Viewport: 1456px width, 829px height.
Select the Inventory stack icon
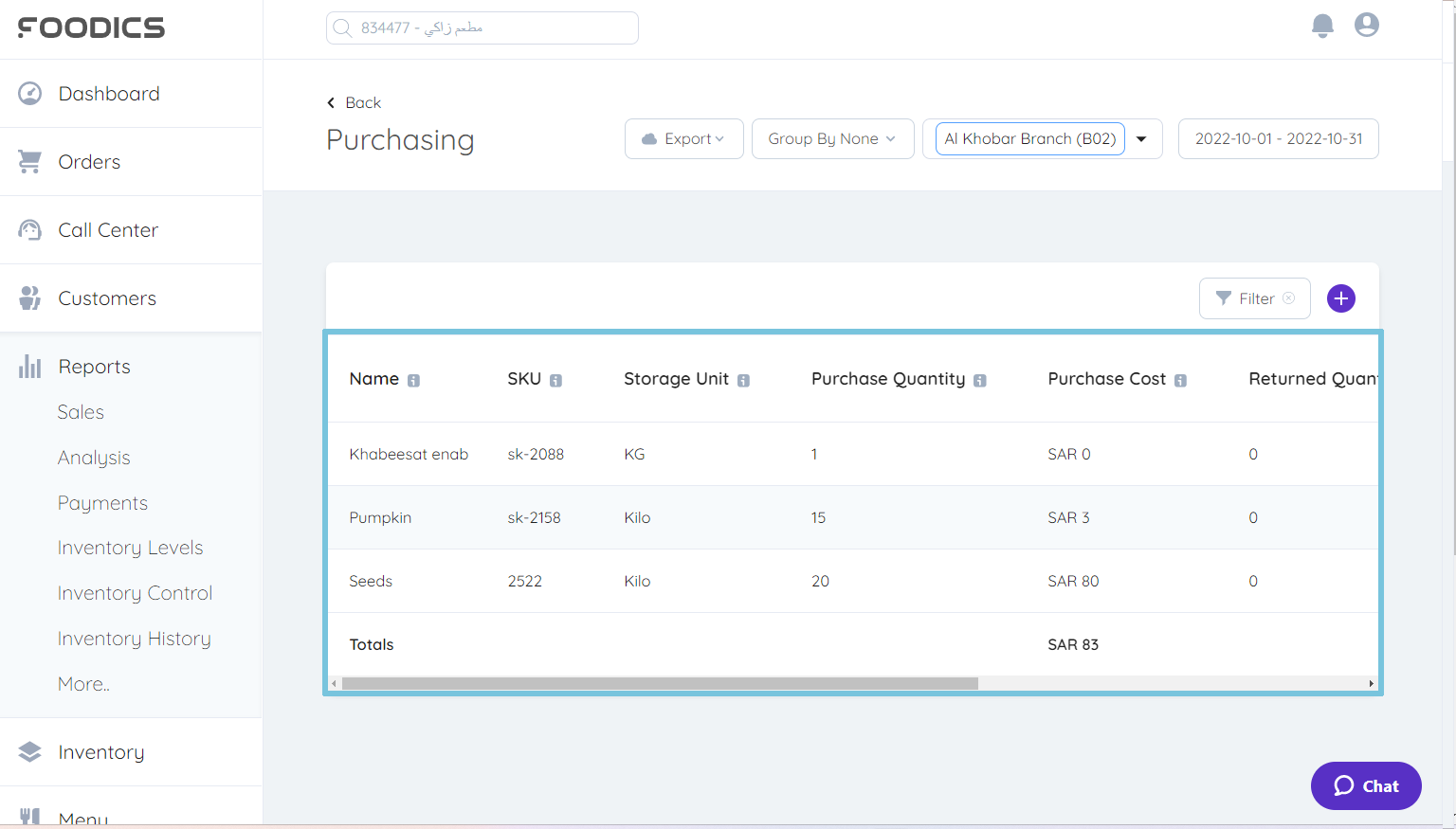tap(29, 751)
